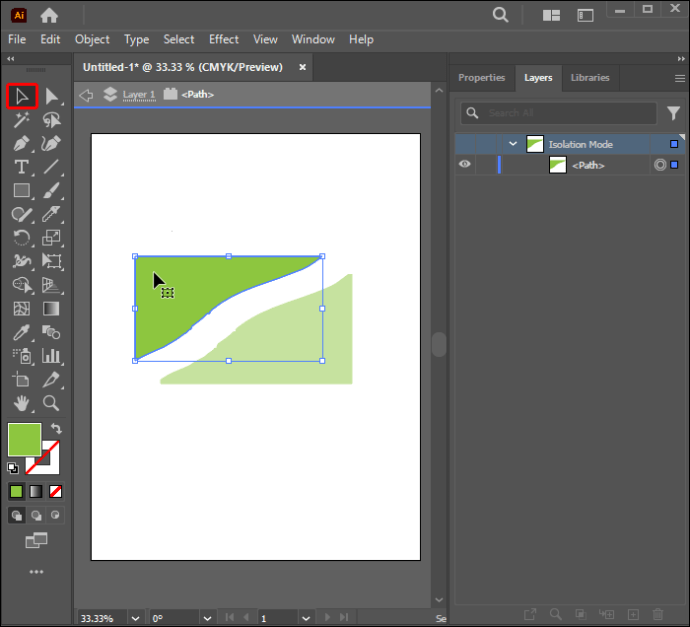Select the Warp tool
The width and height of the screenshot is (690, 627).
pyautogui.click(x=22, y=261)
